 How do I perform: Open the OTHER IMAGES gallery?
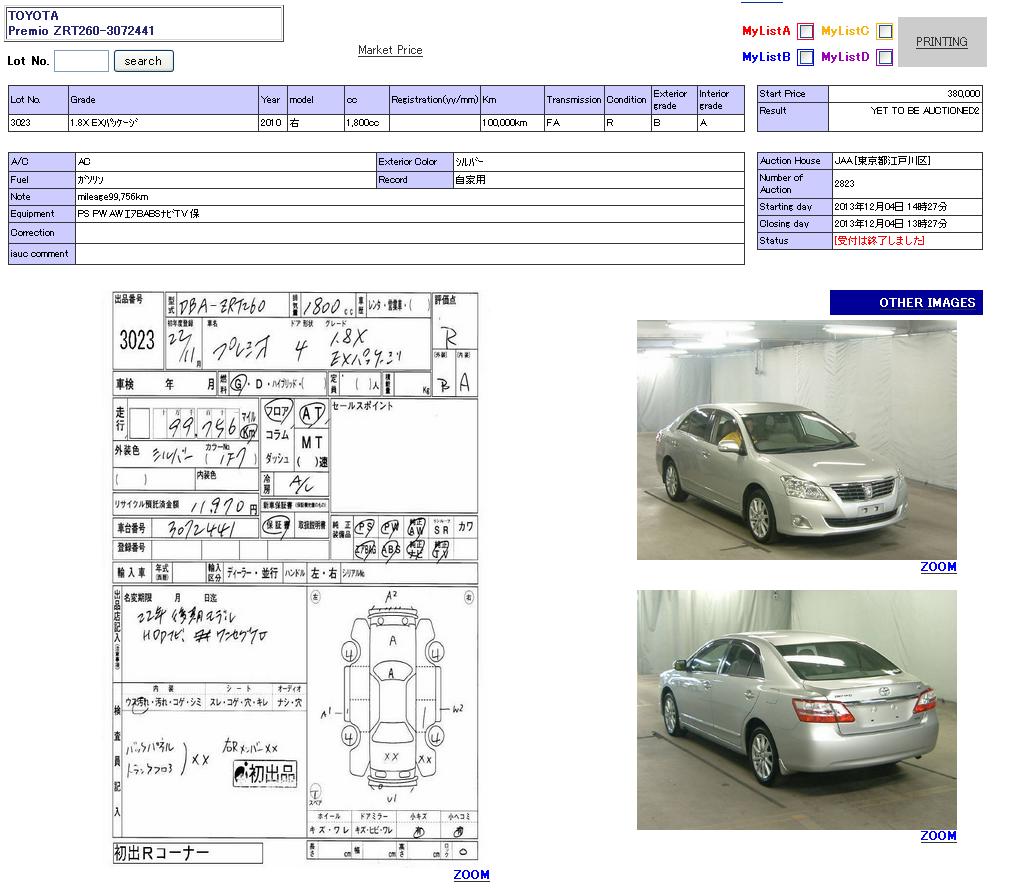[x=906, y=303]
